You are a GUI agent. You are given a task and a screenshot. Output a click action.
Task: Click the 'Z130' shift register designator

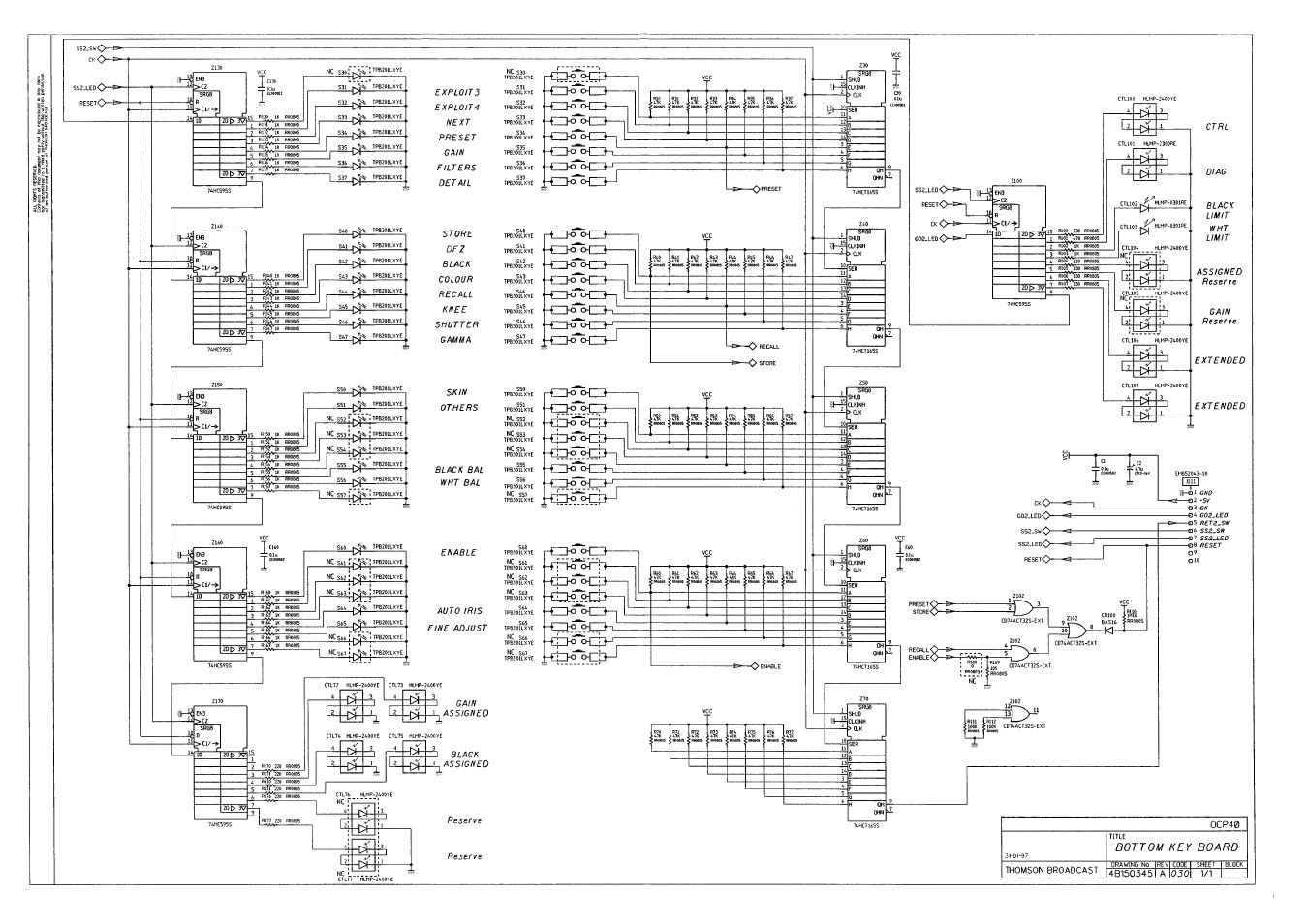216,68
